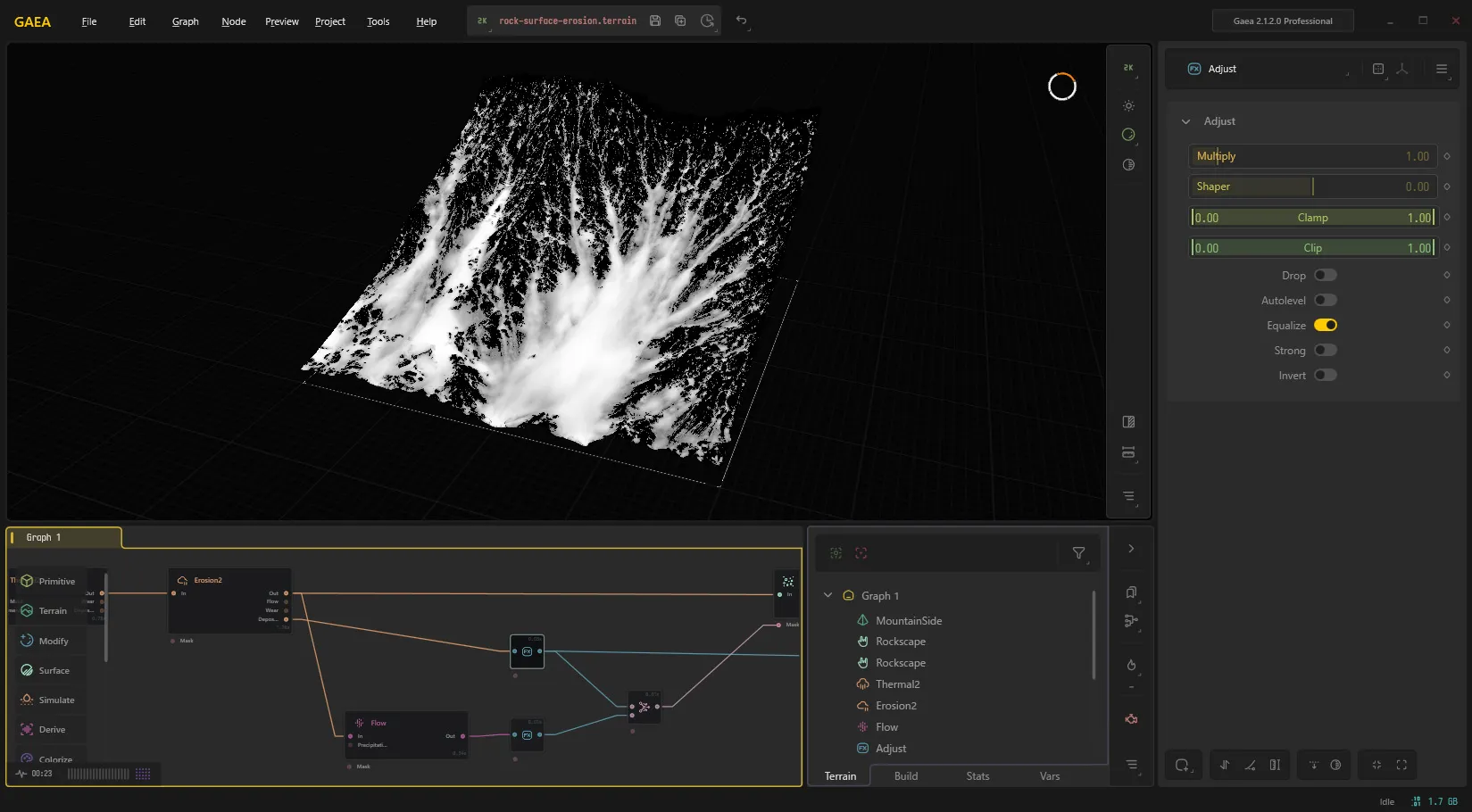Open the viewport lighting sun icon
This screenshot has width=1472, height=812.
[x=1128, y=106]
